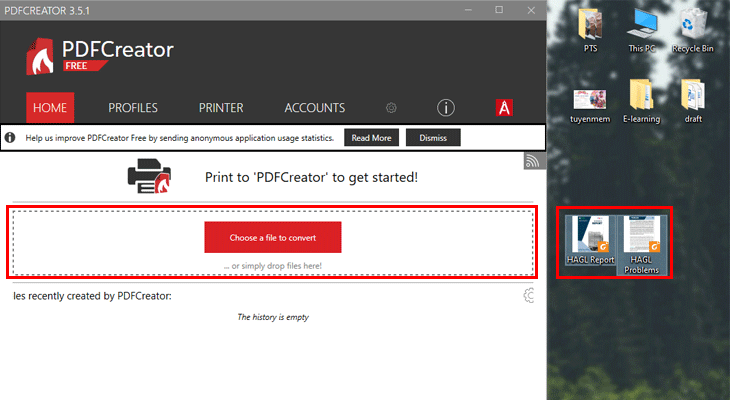This screenshot has width=730, height=400.
Task: Click the usage statistics info icon
Action: point(10,138)
